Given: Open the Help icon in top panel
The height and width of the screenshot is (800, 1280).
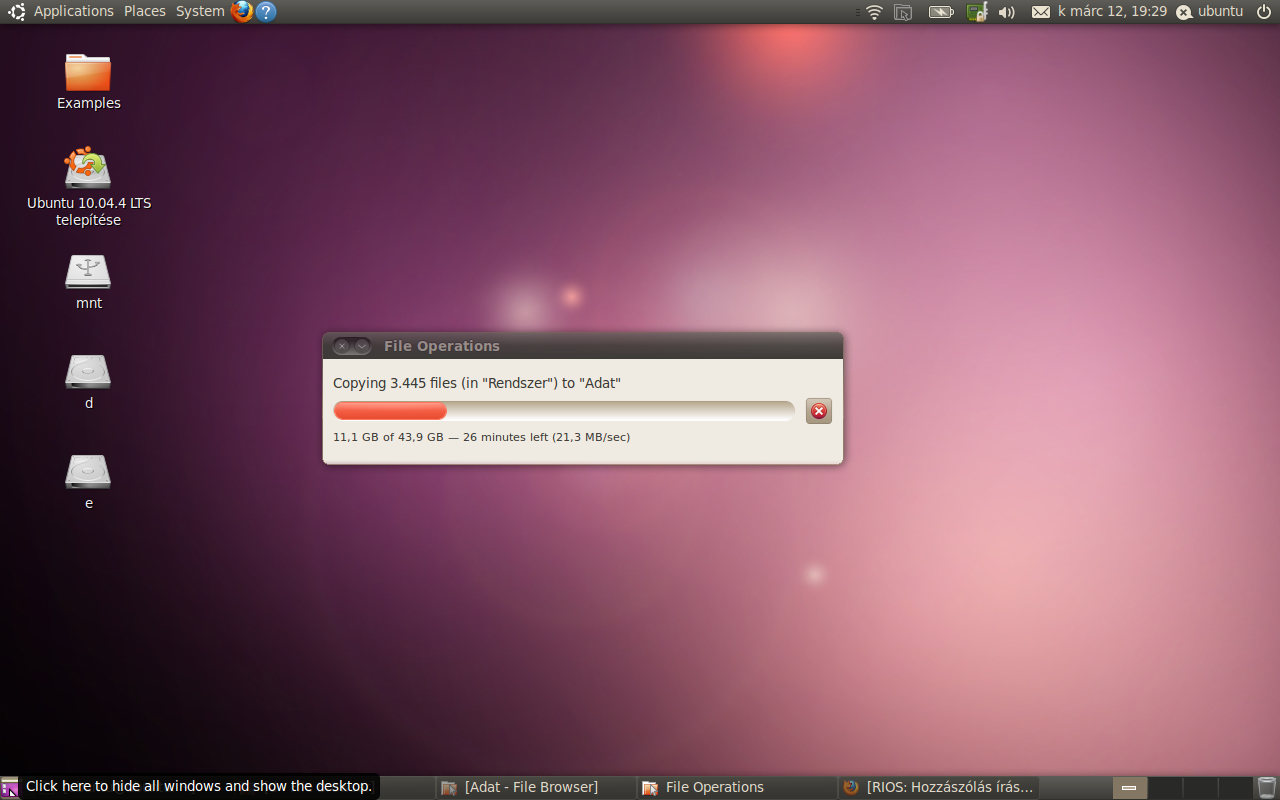Looking at the screenshot, I should tap(265, 12).
